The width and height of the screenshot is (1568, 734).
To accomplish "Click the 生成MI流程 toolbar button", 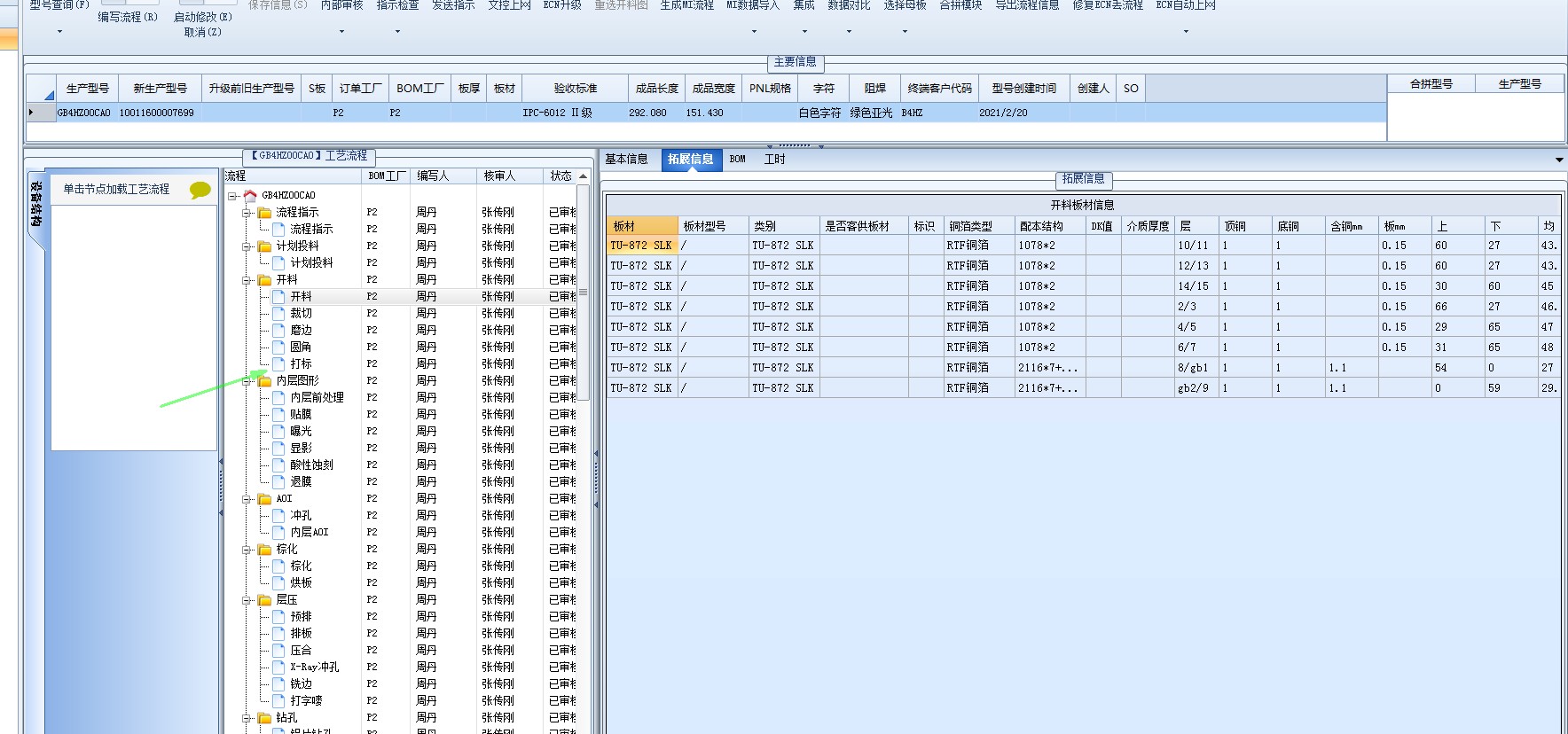I will [x=686, y=5].
